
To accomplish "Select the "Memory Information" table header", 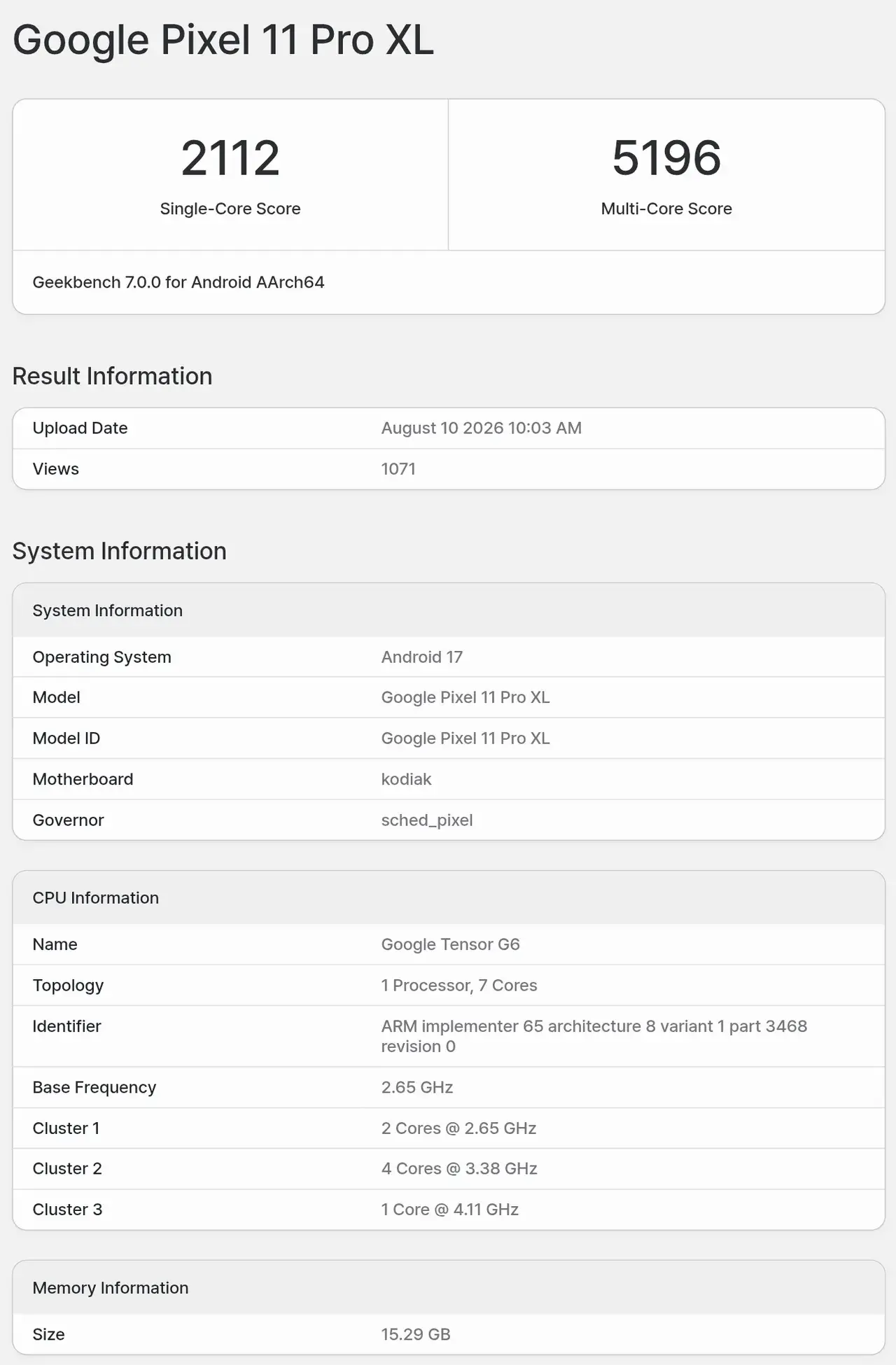I will tap(110, 1288).
